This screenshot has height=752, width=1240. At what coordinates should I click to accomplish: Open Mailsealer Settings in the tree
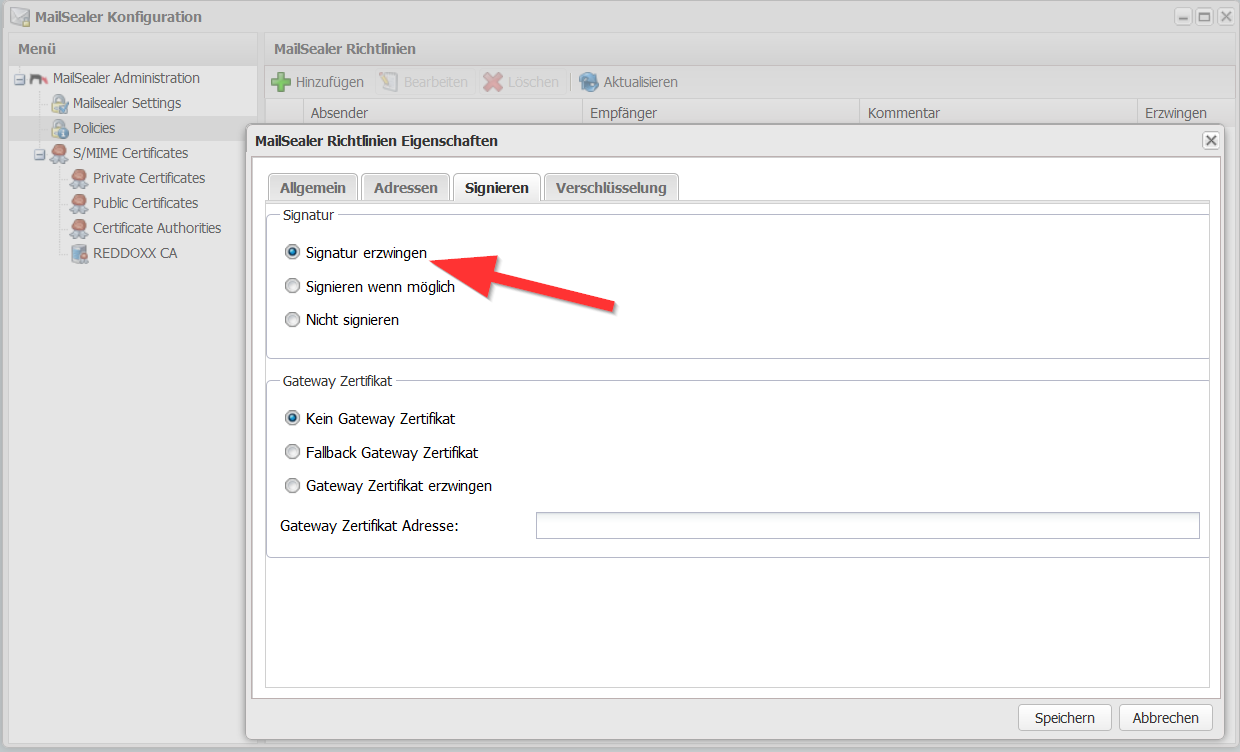(126, 103)
